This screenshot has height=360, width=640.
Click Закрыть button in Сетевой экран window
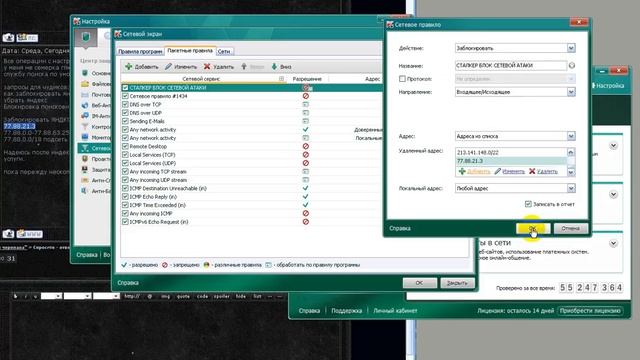(457, 283)
